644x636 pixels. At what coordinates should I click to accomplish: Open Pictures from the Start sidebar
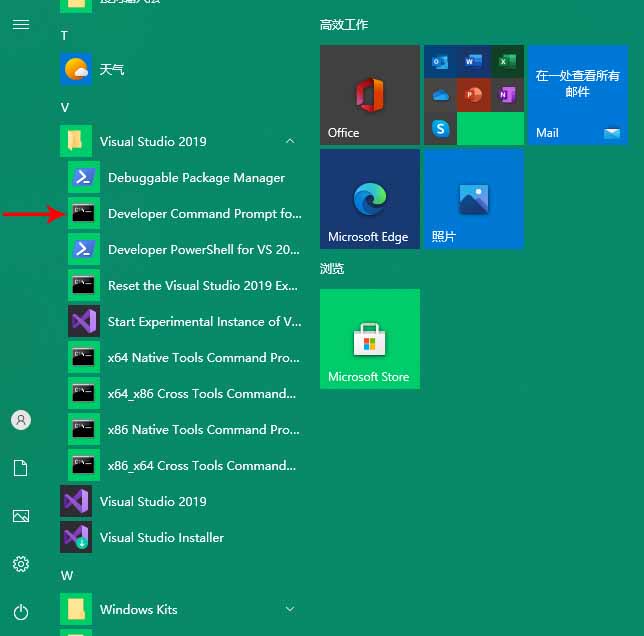point(21,516)
